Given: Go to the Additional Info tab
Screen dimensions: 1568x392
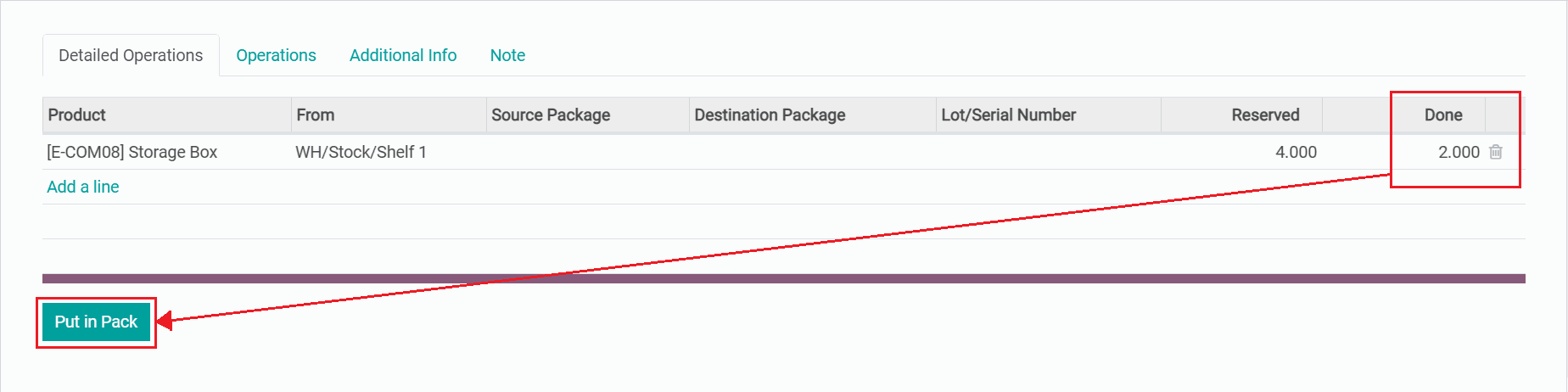Looking at the screenshot, I should pyautogui.click(x=403, y=55).
